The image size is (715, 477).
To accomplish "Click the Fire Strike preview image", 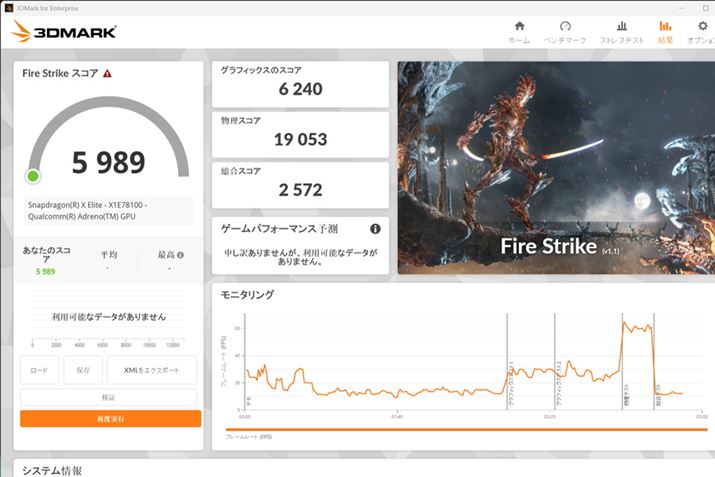I will point(556,168).
